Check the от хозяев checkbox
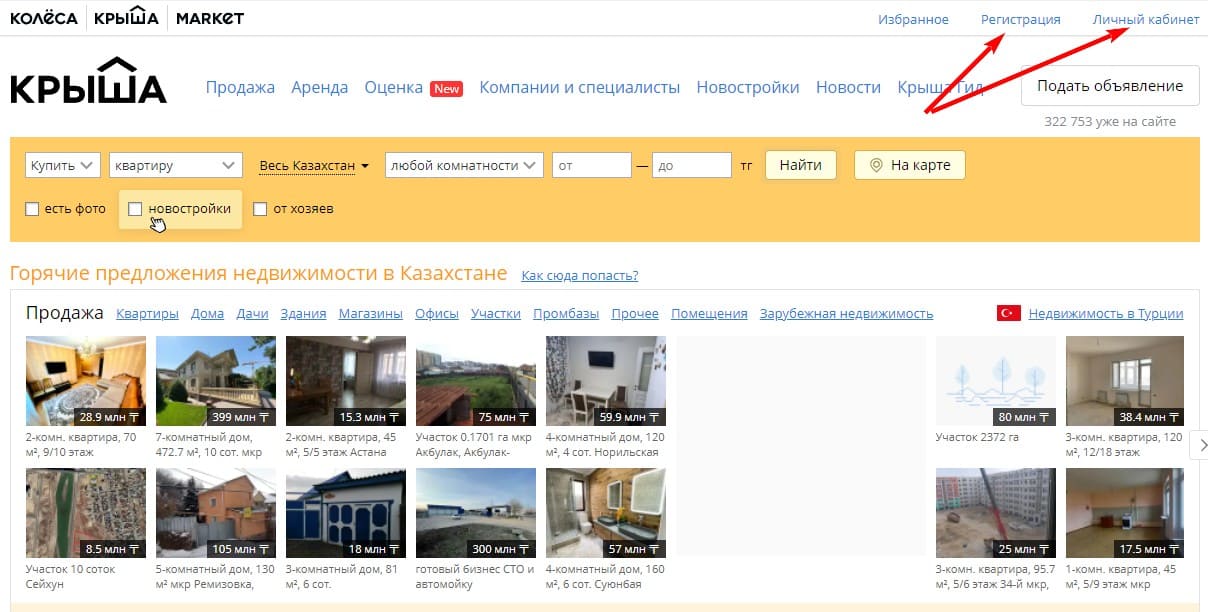 coord(260,209)
